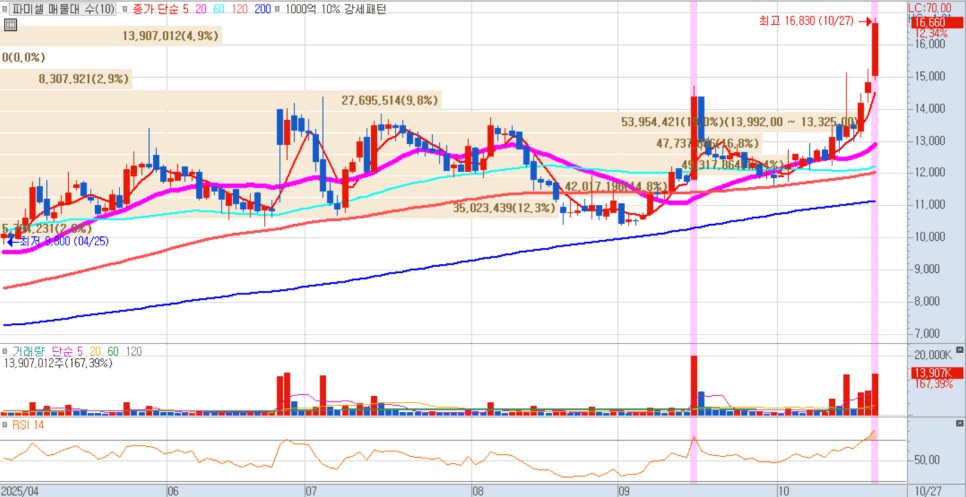Pick the green 60 volume MA legend
The width and height of the screenshot is (966, 497).
pyautogui.click(x=113, y=352)
